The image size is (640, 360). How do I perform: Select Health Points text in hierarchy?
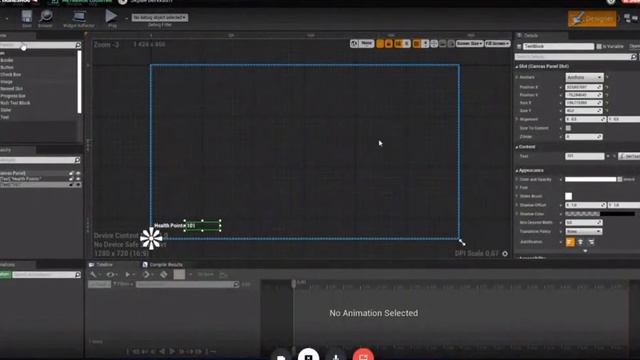click(20, 179)
